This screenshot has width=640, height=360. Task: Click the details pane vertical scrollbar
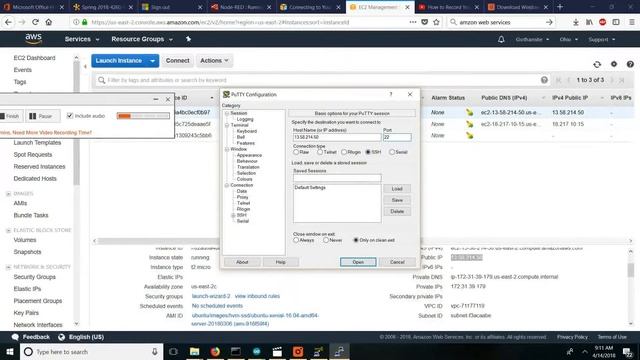pos(631,270)
